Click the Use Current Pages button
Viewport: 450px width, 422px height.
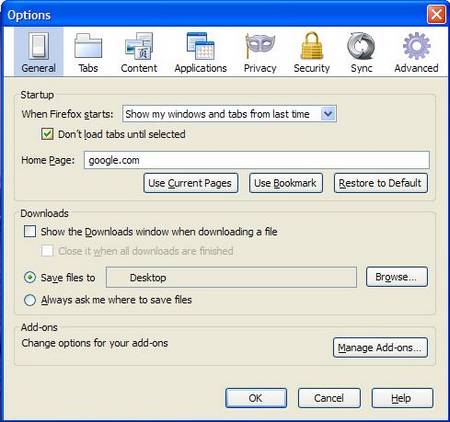(x=191, y=183)
